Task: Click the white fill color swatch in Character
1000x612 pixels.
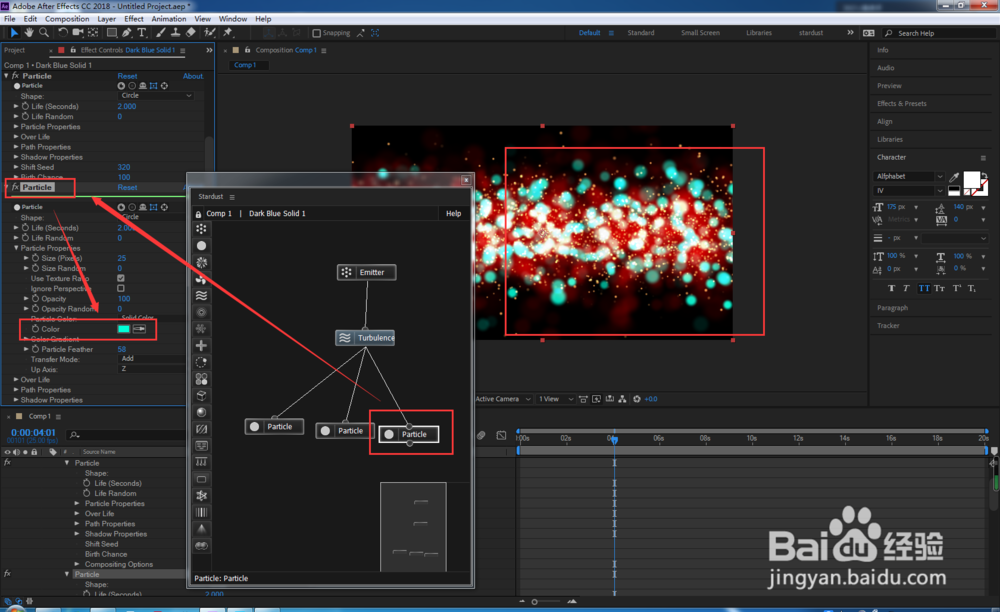Action: coord(971,180)
